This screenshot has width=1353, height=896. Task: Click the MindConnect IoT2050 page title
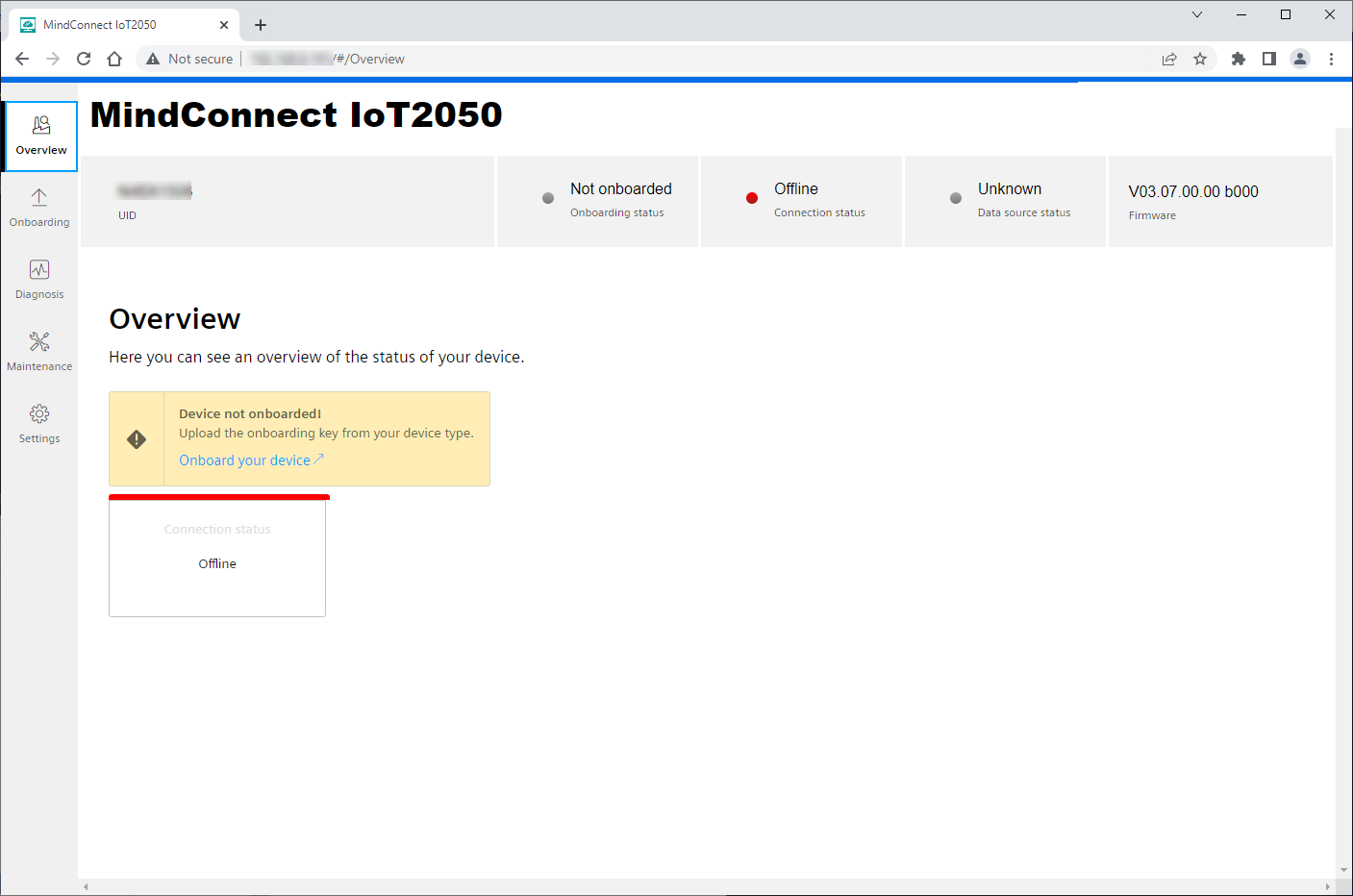[296, 114]
